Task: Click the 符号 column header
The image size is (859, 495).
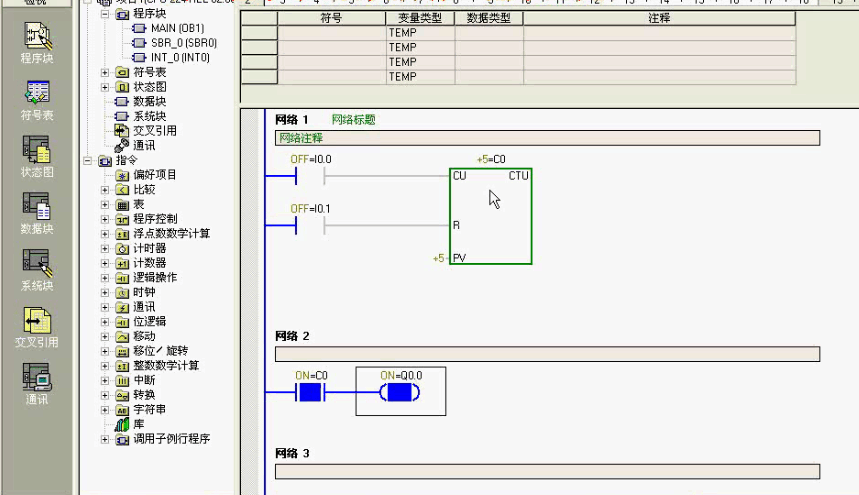Action: 331,18
